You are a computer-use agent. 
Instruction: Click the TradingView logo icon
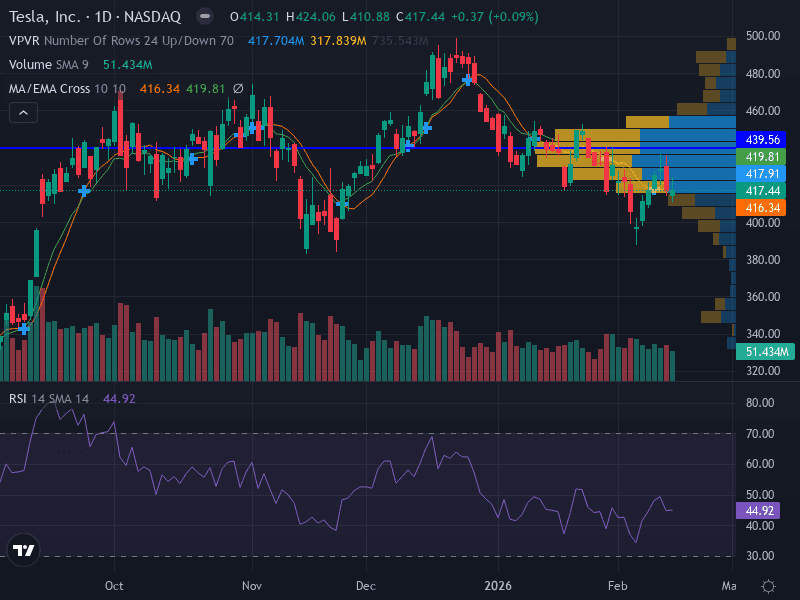pos(23,550)
